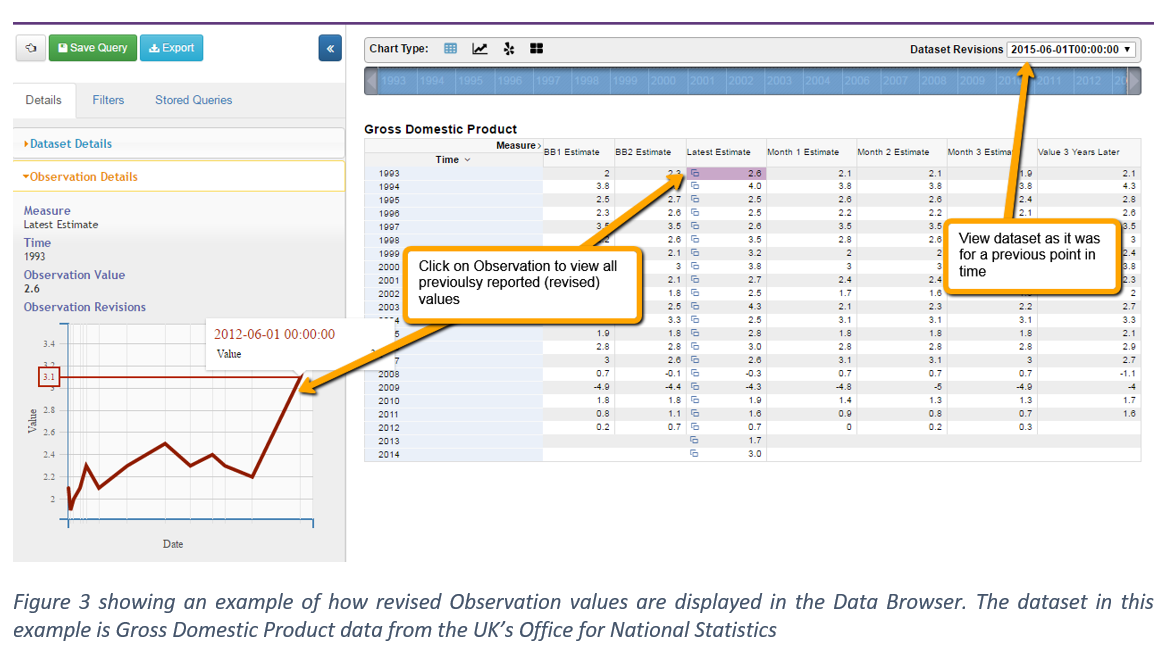
Task: Click revisions icon in the 2009 Latest Estimate cell
Action: [x=695, y=387]
